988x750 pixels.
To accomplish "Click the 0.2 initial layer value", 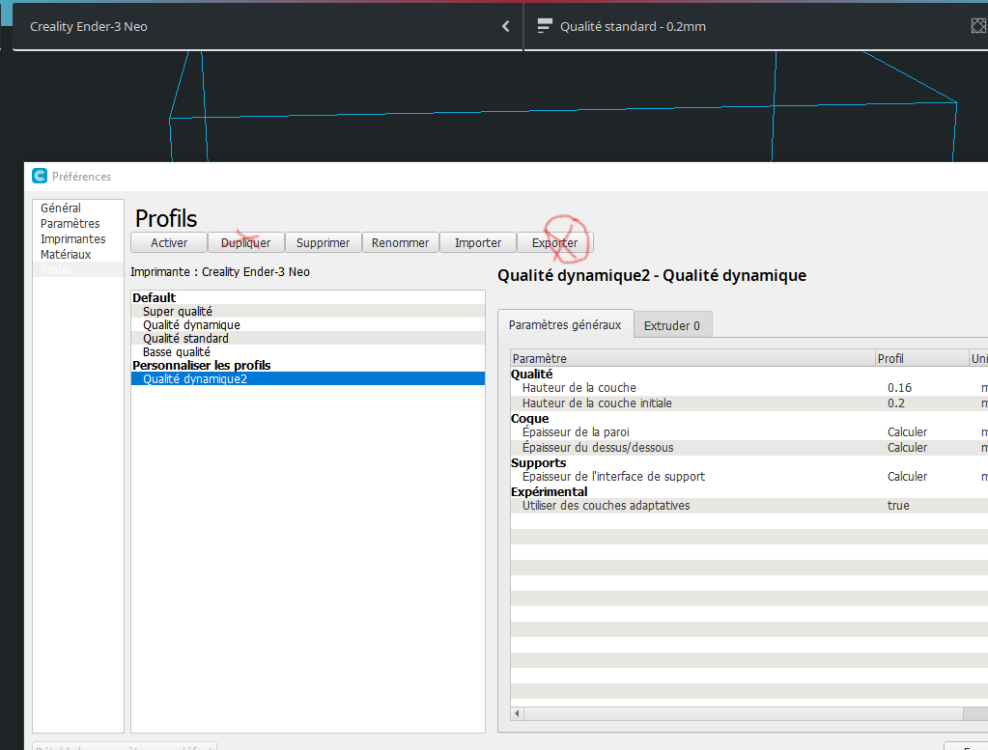I will tap(896, 403).
